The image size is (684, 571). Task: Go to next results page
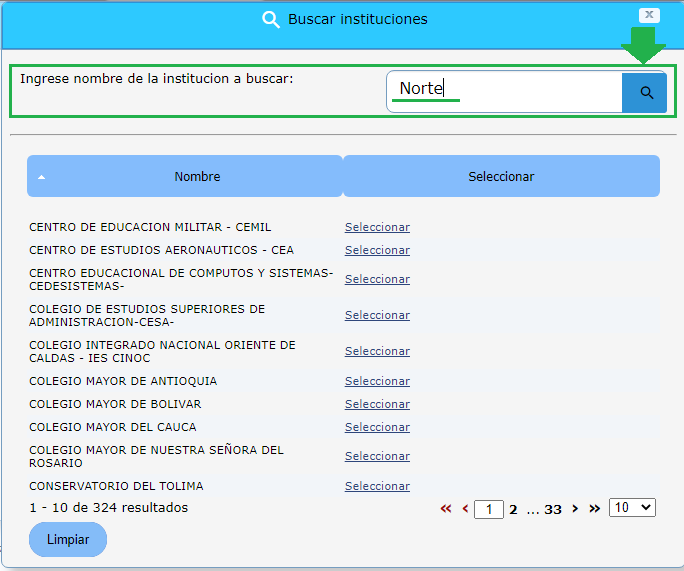click(x=575, y=509)
